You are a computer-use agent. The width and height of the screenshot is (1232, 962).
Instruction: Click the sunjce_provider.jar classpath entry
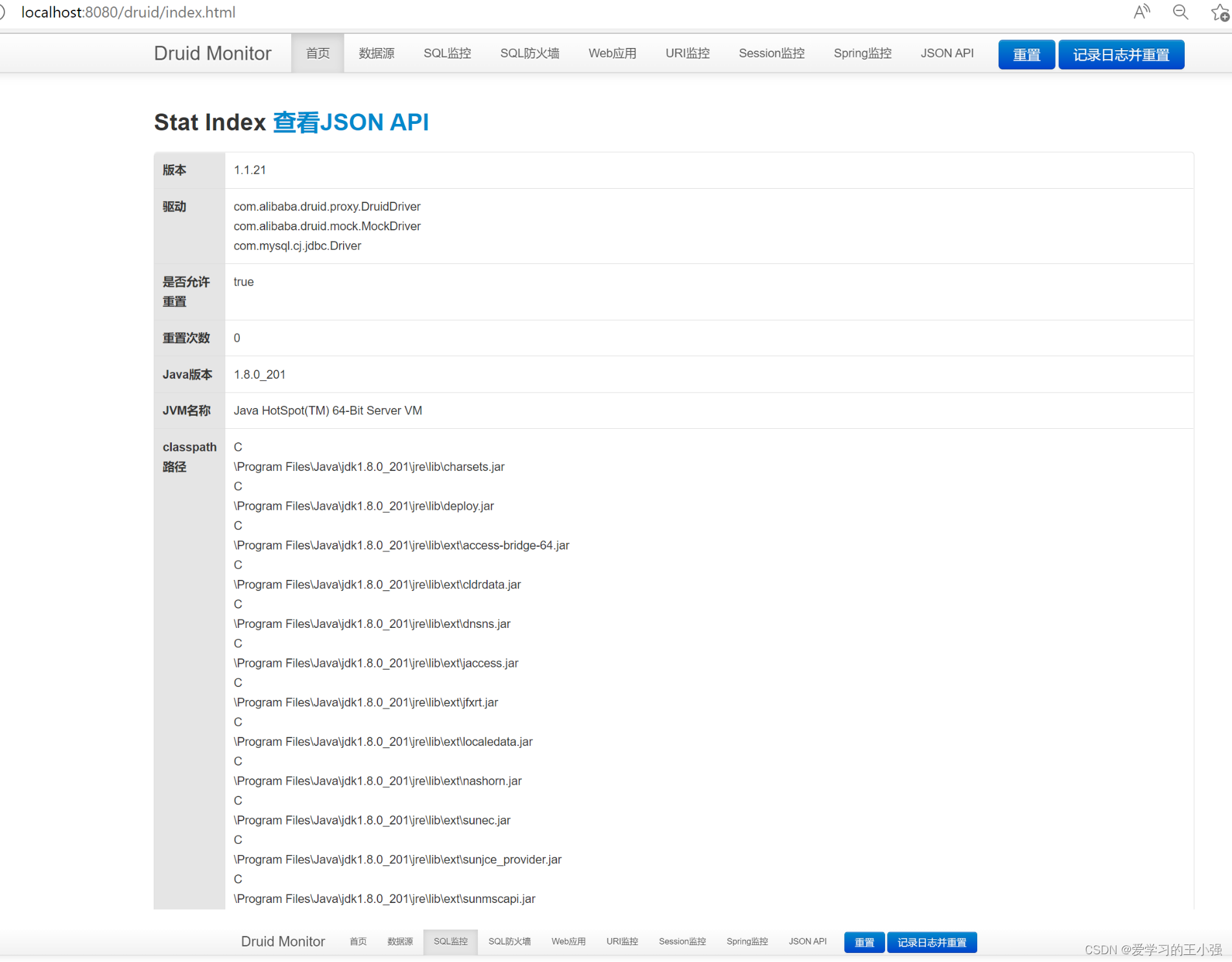click(397, 860)
